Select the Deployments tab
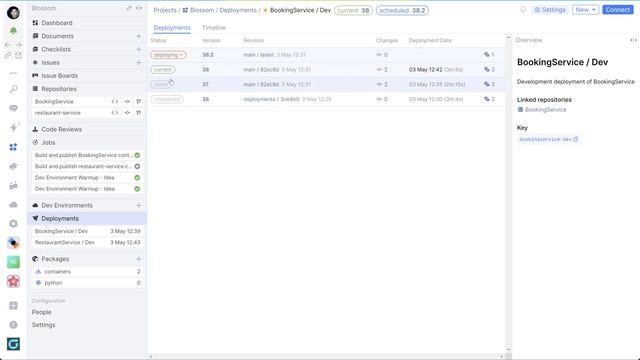The image size is (640, 360). click(172, 28)
